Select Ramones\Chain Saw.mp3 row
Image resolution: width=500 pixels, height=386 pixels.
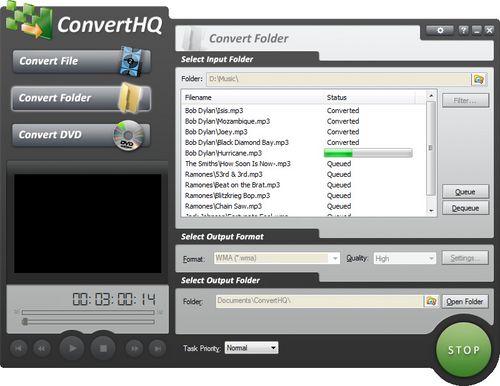(304, 206)
